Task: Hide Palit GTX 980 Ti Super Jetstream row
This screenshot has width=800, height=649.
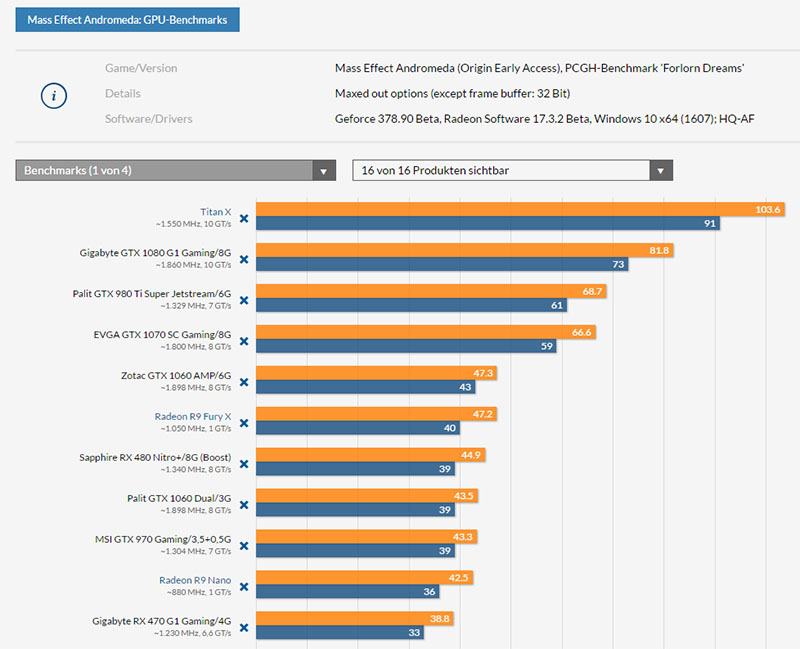Action: tap(243, 300)
